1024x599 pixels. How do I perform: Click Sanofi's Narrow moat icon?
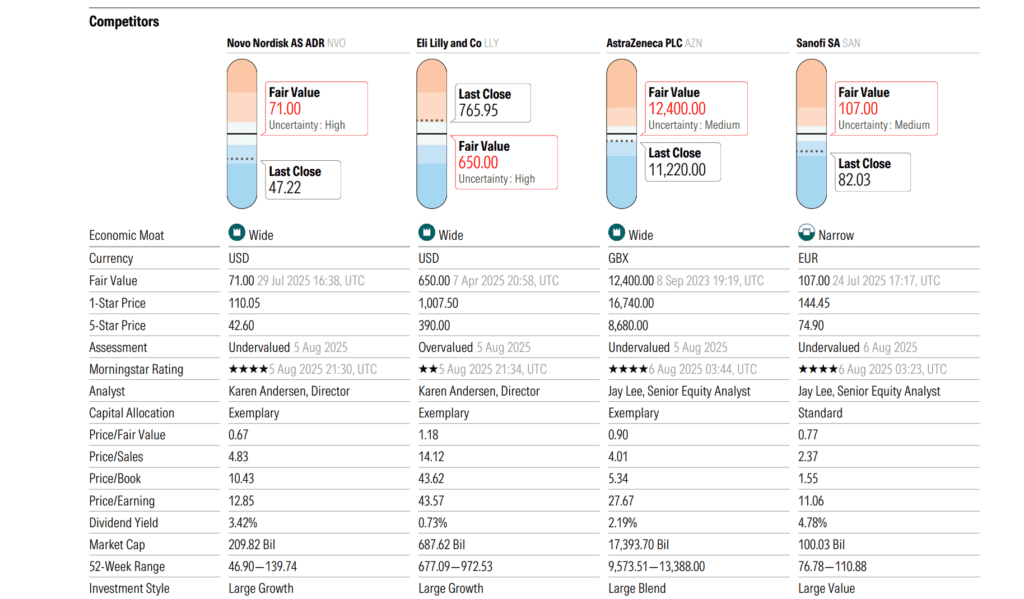[x=806, y=235]
